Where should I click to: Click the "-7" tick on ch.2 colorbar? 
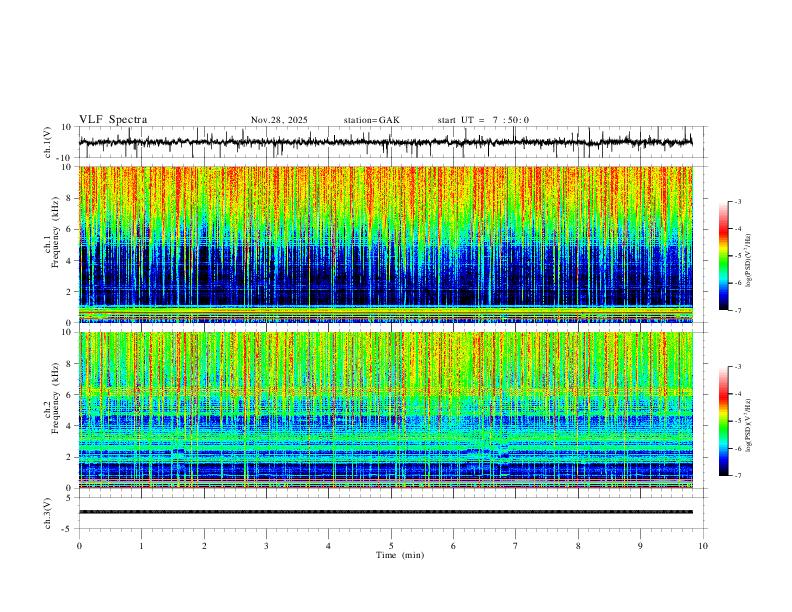[737, 476]
